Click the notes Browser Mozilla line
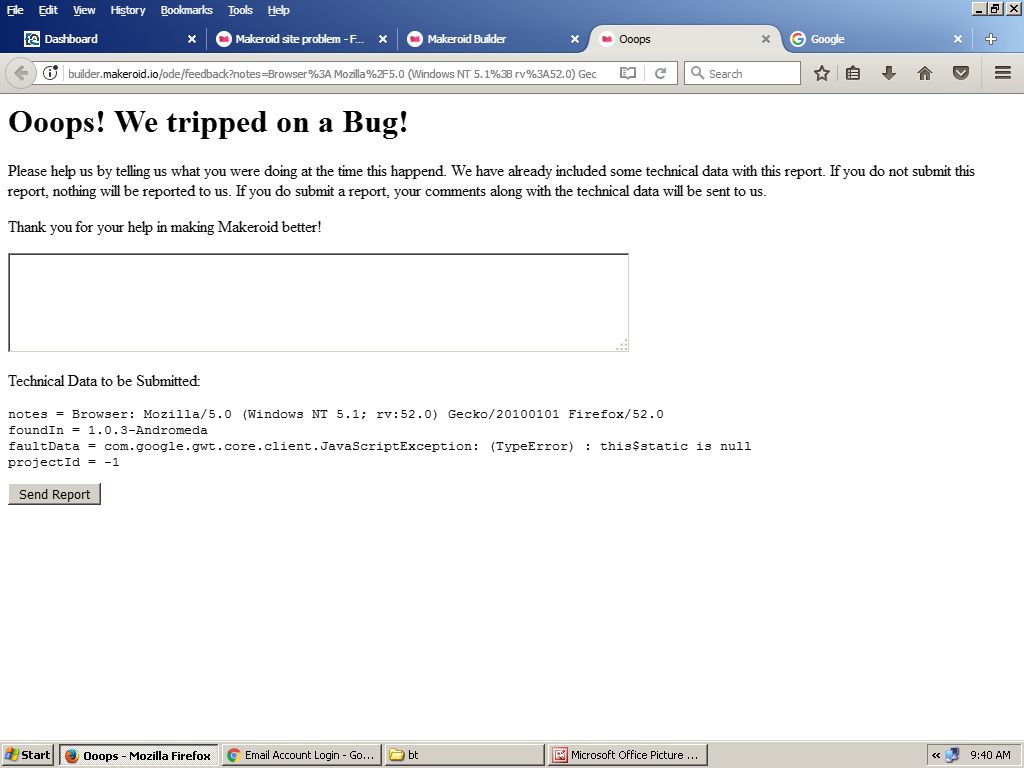 pyautogui.click(x=336, y=415)
